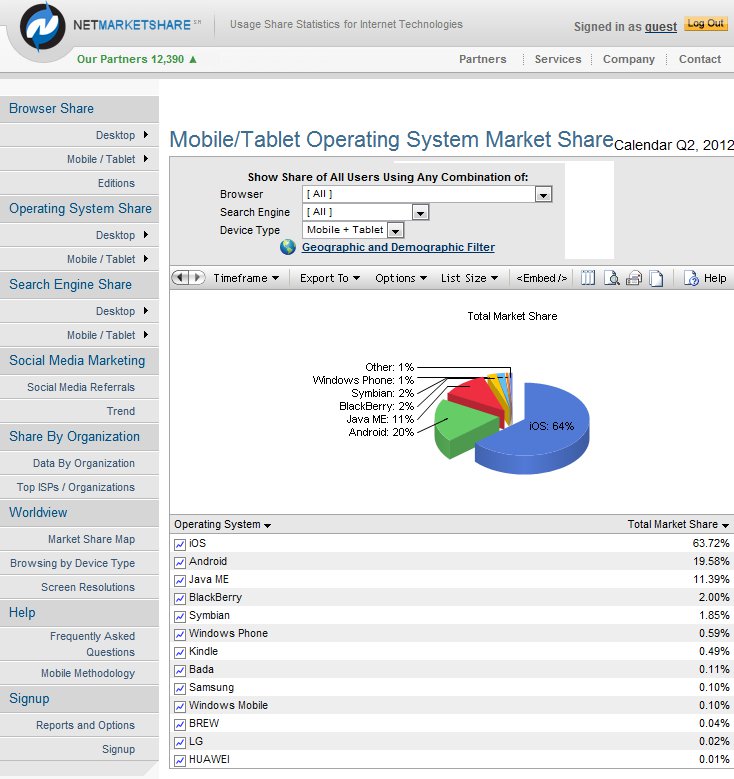This screenshot has width=734, height=779.
Task: Click the Embed toolbar item
Action: [x=541, y=278]
